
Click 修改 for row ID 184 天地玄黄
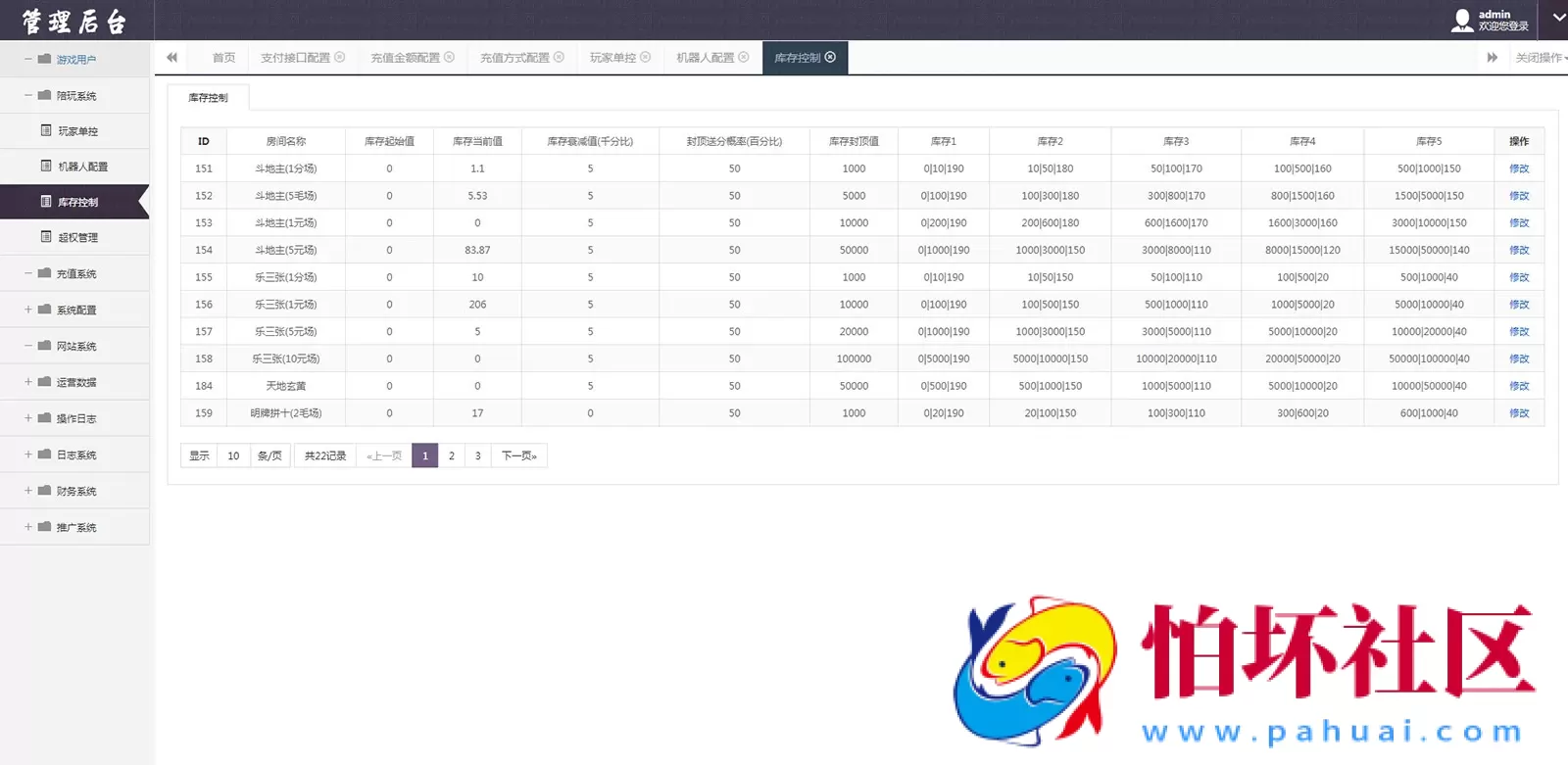click(x=1519, y=386)
